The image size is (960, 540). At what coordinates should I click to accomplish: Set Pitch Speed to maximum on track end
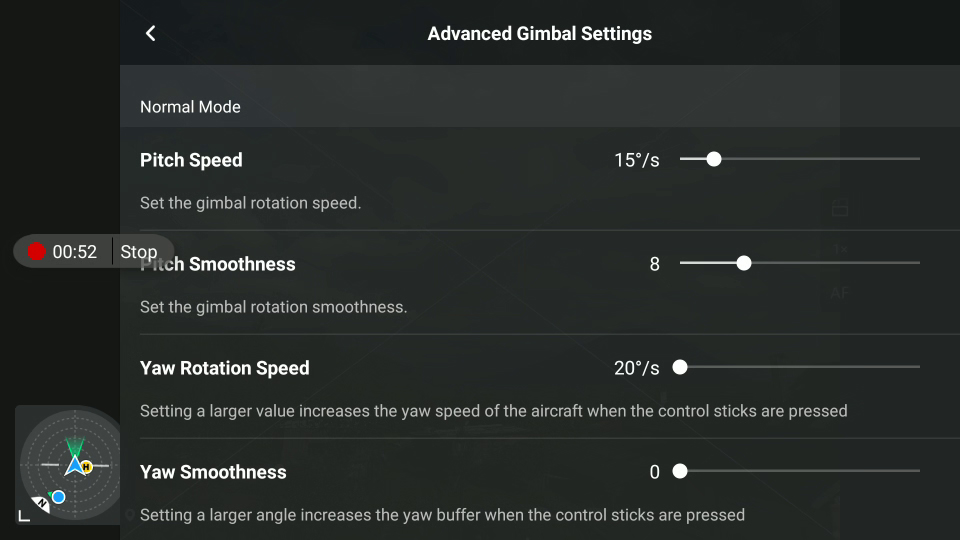[918, 159]
